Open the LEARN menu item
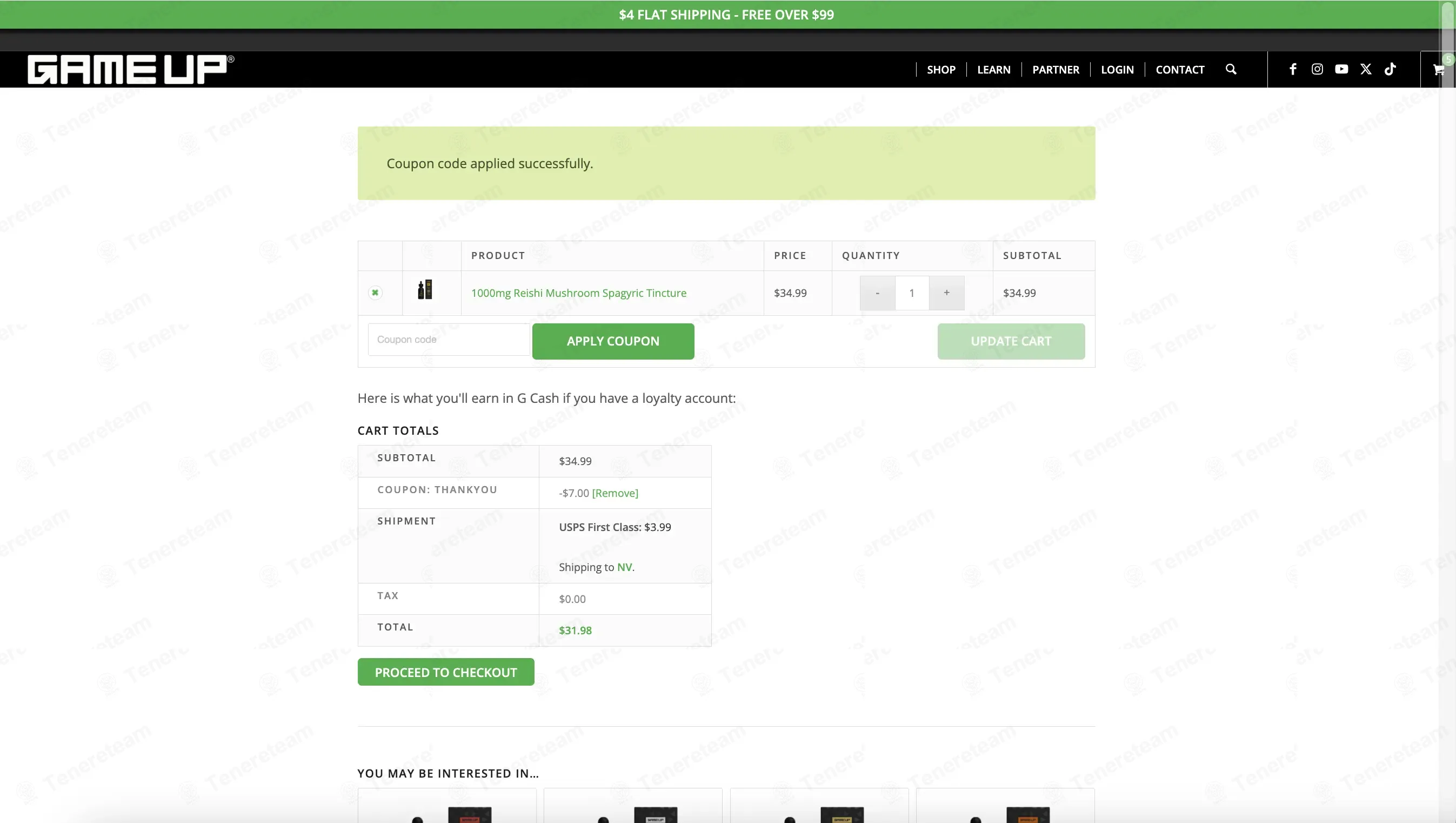The height and width of the screenshot is (823, 1456). (x=994, y=70)
